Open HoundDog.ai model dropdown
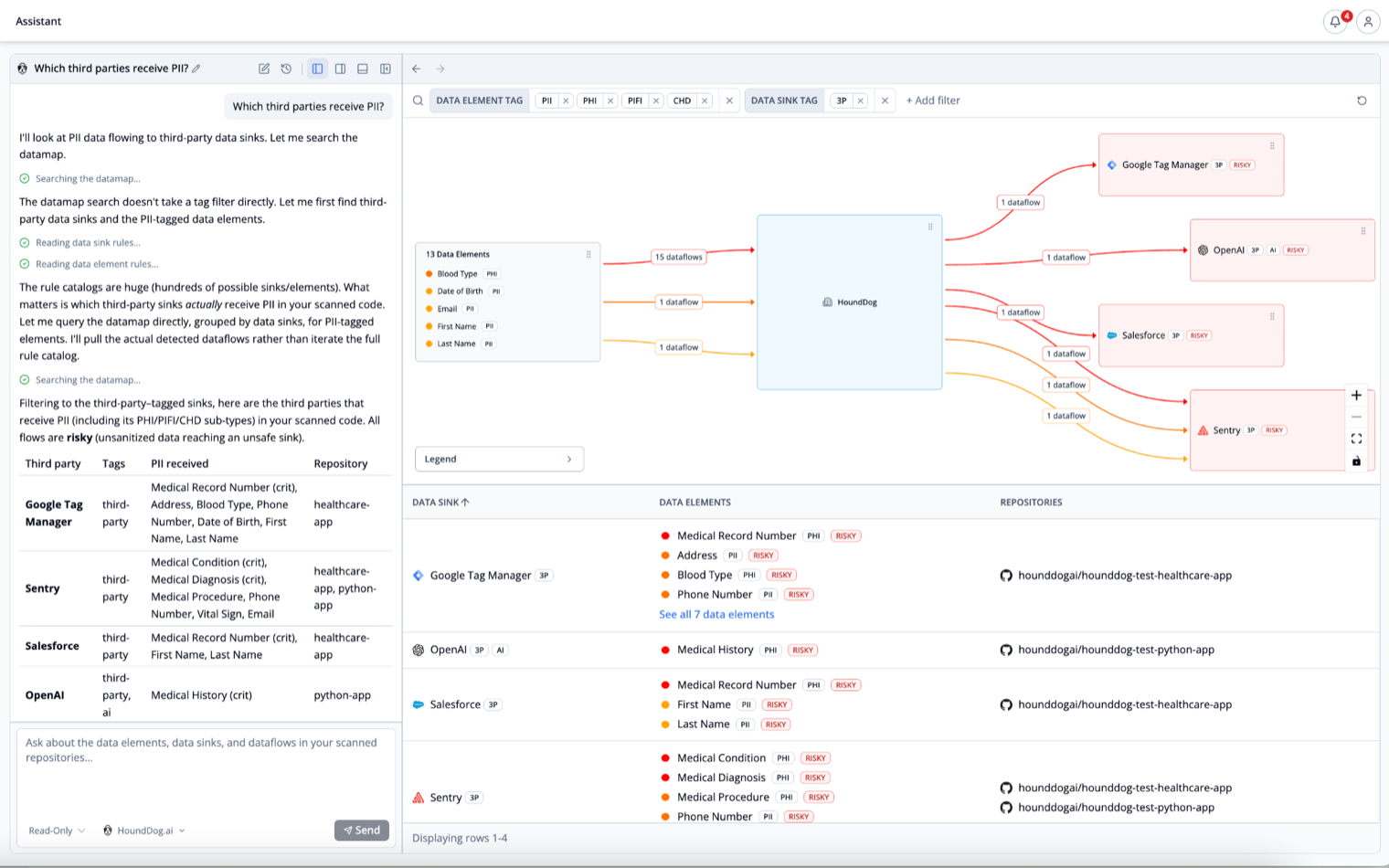1389x868 pixels. point(144,831)
